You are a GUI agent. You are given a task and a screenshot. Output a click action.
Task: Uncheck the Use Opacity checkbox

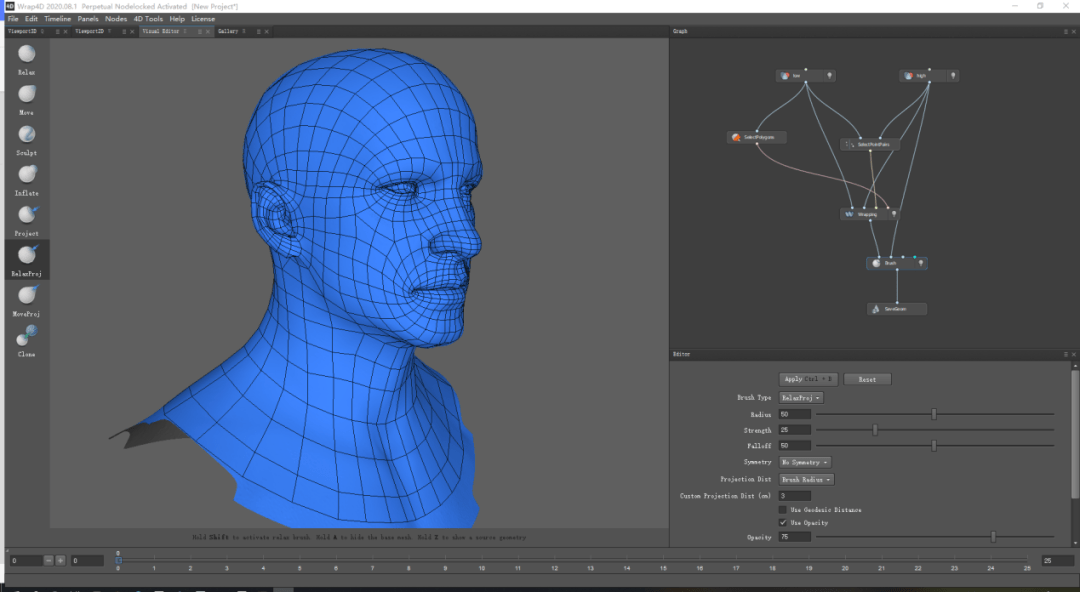[x=782, y=523]
